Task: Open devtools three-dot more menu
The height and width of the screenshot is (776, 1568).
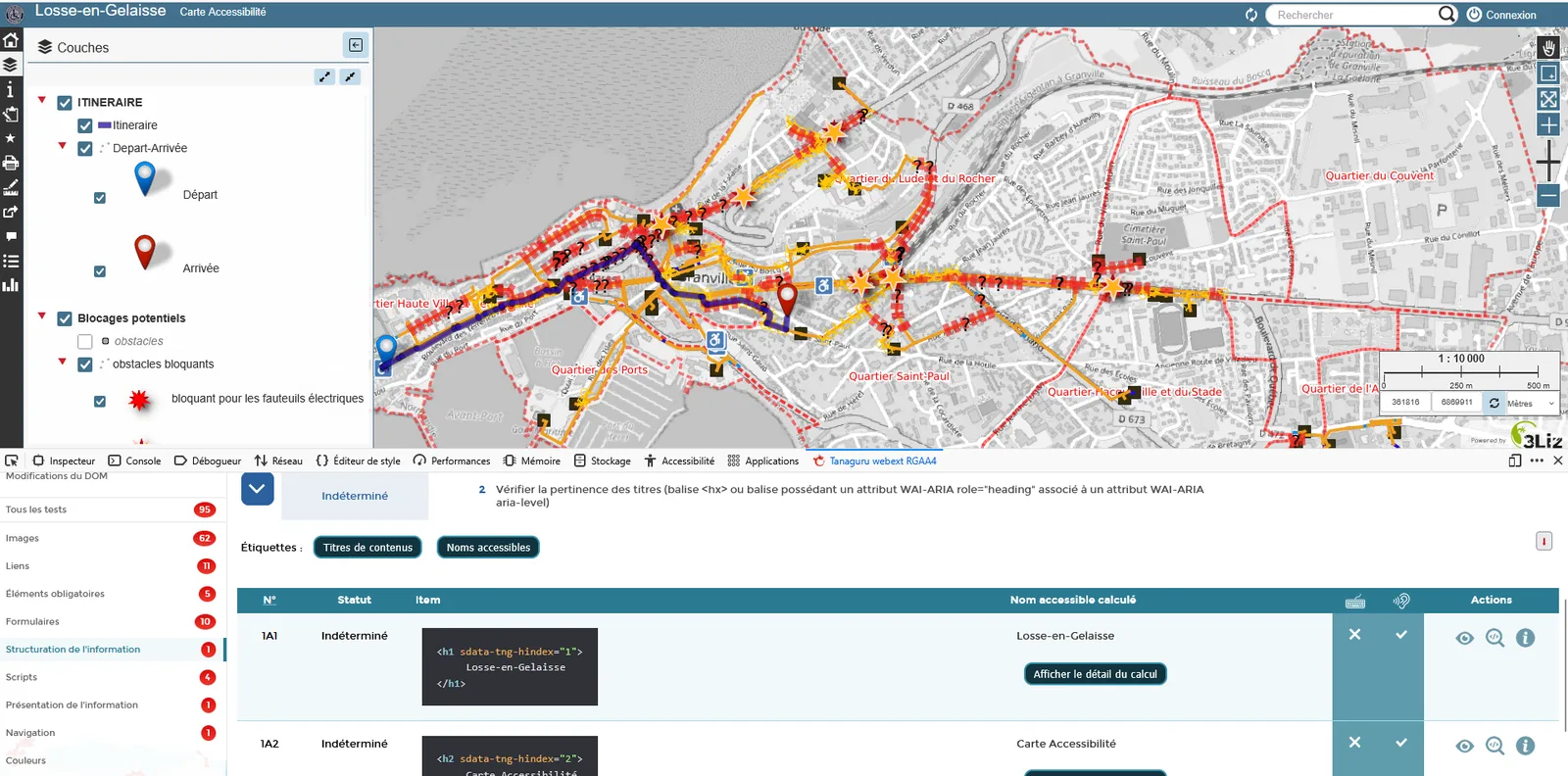Action: [1537, 461]
